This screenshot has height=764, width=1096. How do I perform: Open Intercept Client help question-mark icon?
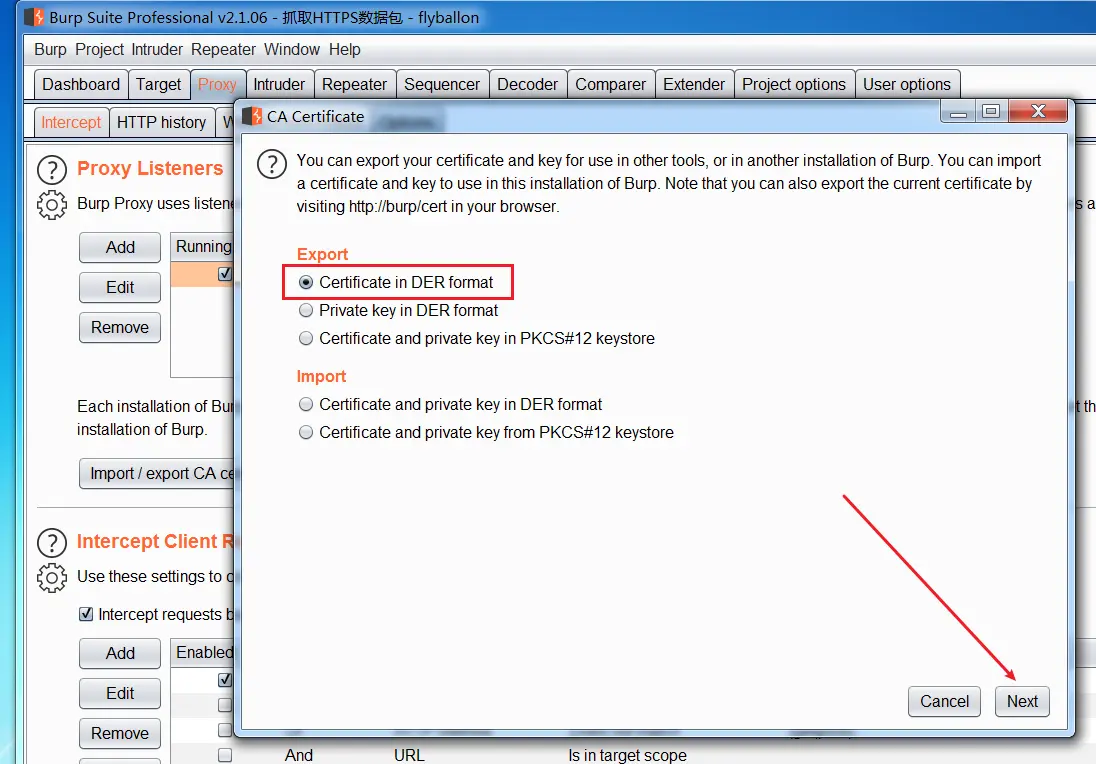52,542
